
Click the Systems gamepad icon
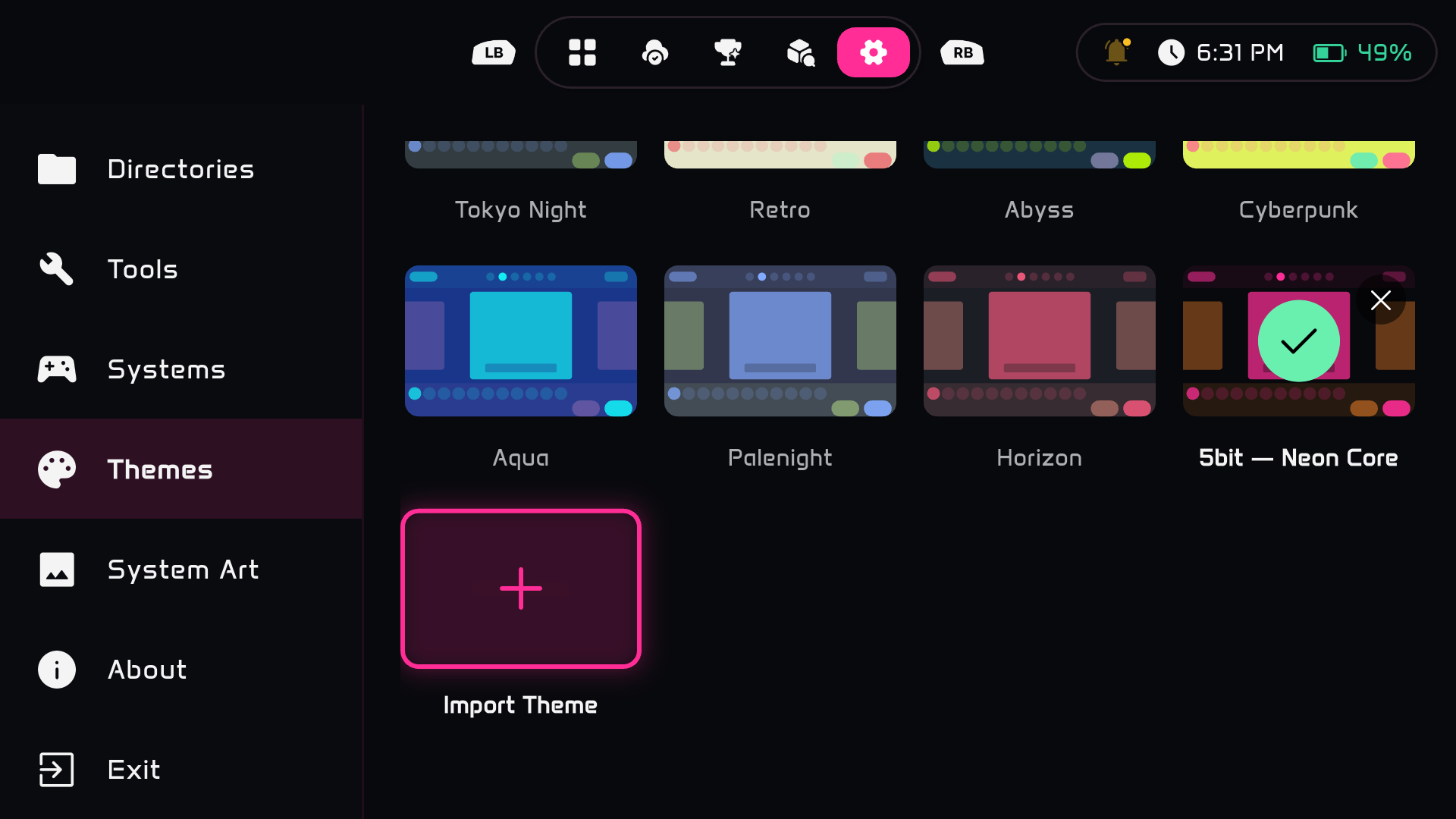[57, 369]
